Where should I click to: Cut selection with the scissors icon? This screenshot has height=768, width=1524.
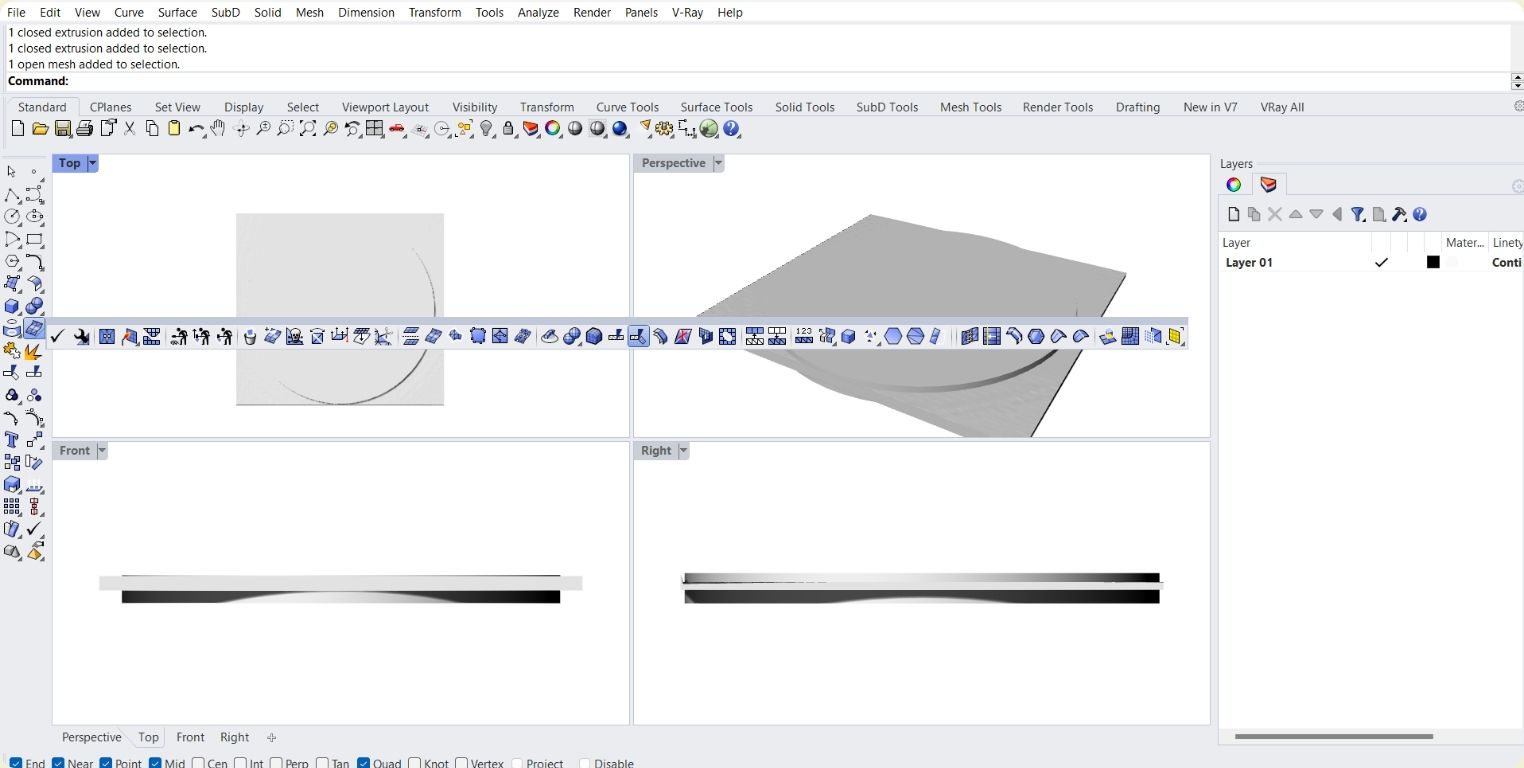tap(130, 129)
